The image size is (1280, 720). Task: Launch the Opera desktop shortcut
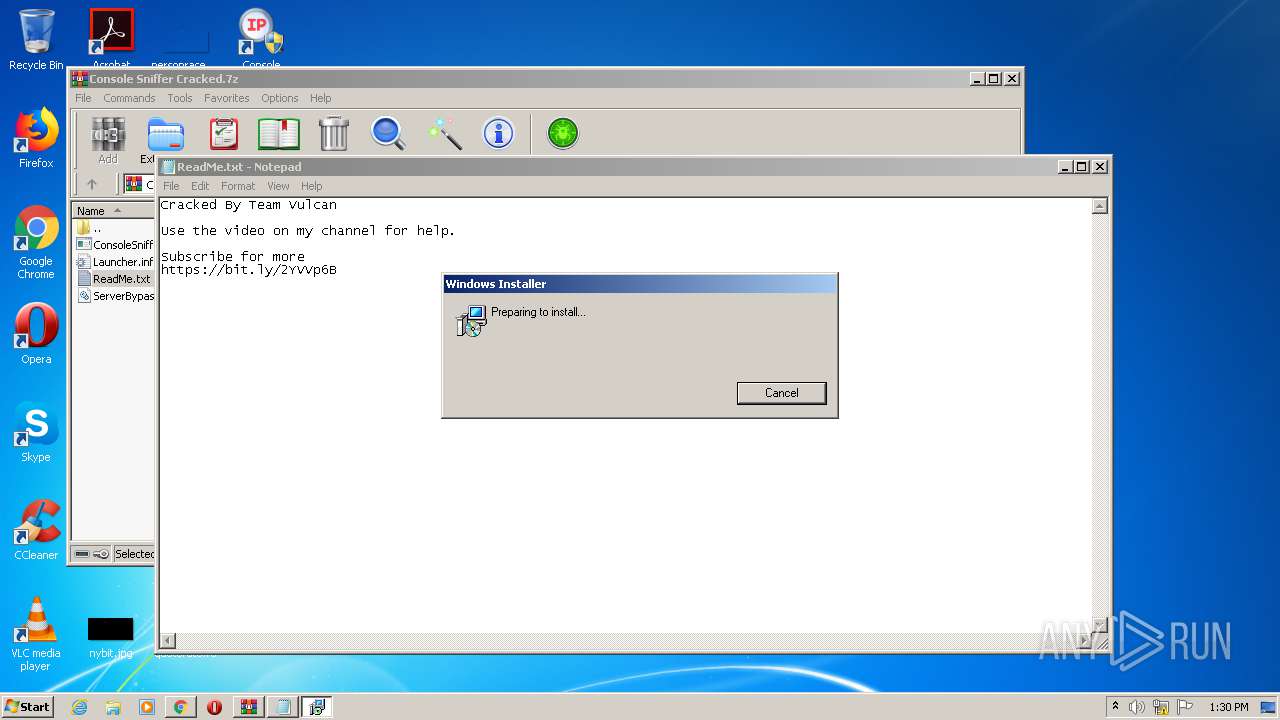[36, 333]
